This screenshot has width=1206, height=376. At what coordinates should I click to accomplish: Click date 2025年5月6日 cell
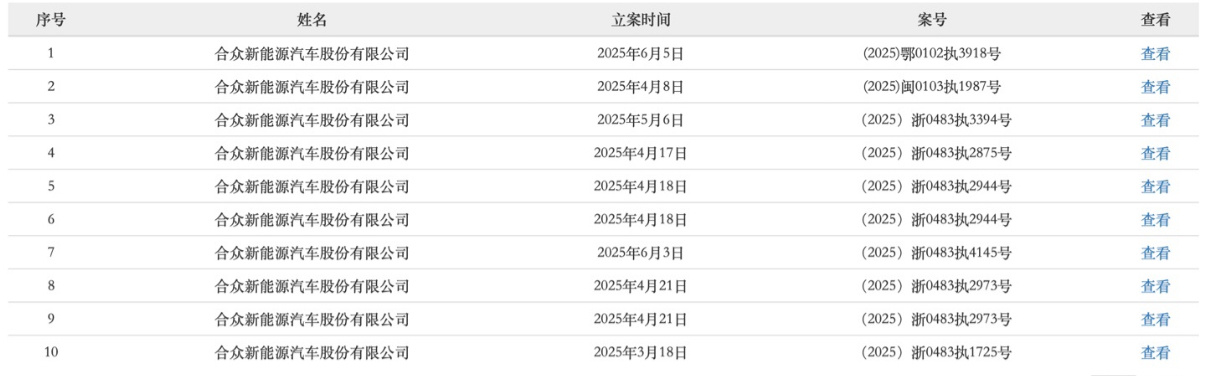[640, 120]
